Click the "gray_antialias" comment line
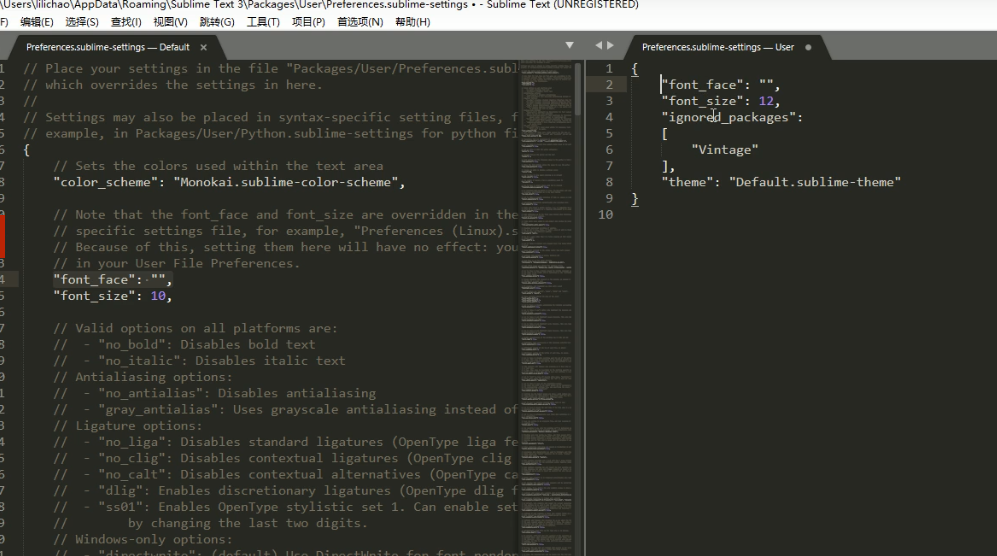Screen dimensions: 997x556 (285, 410)
